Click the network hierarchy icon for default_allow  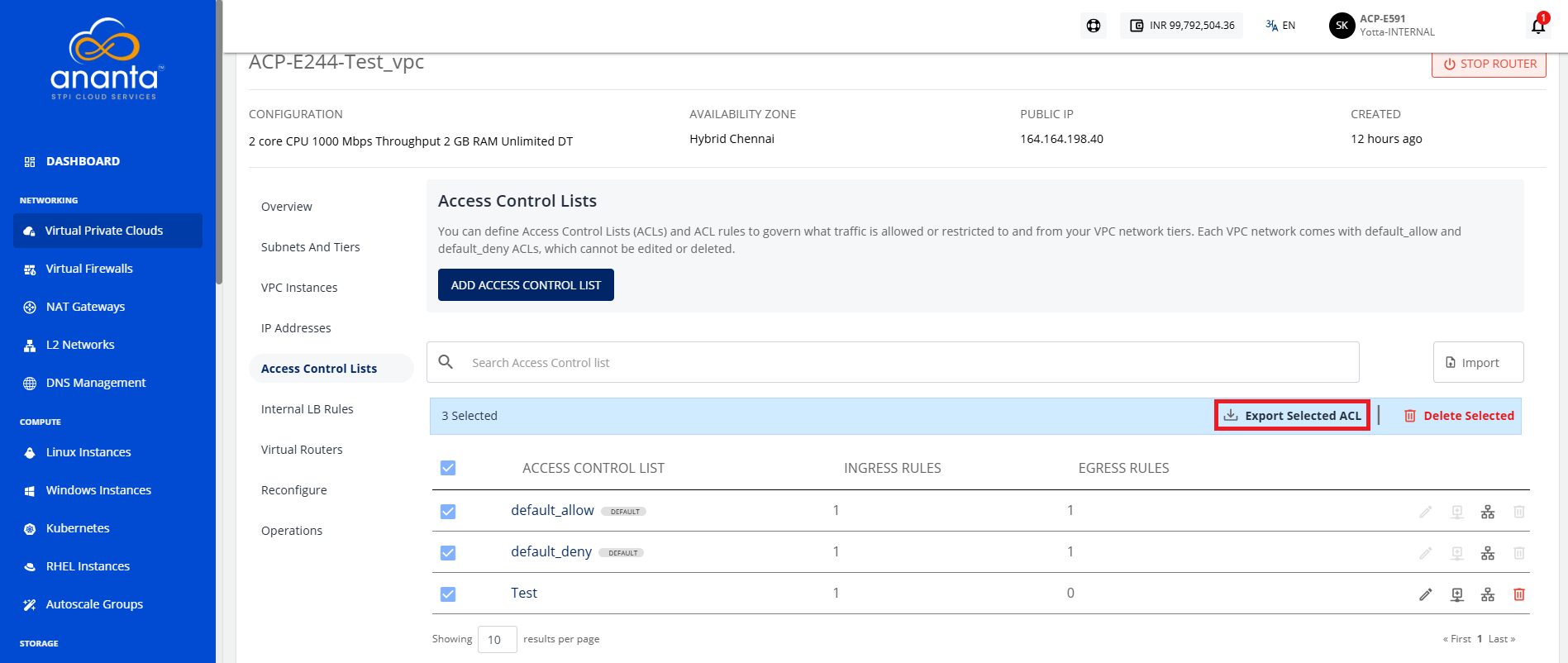1488,512
